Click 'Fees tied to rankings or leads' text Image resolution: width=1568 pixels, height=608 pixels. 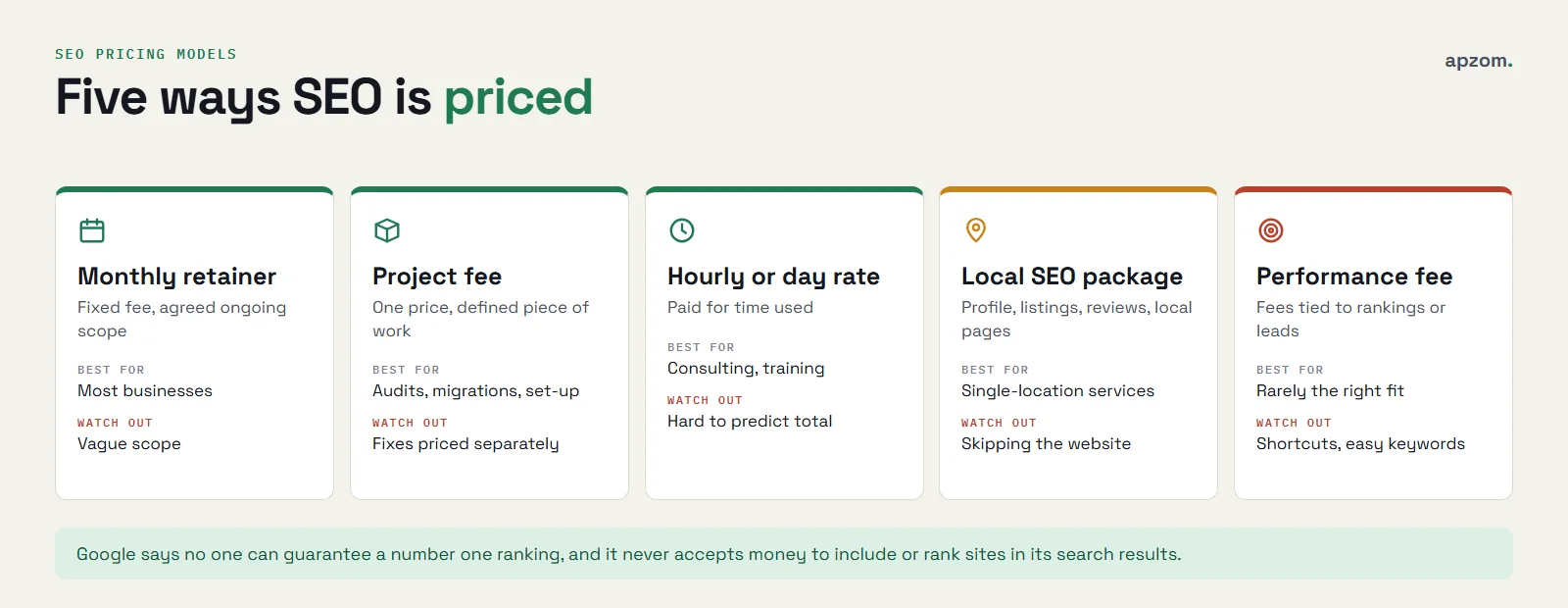click(x=1350, y=319)
